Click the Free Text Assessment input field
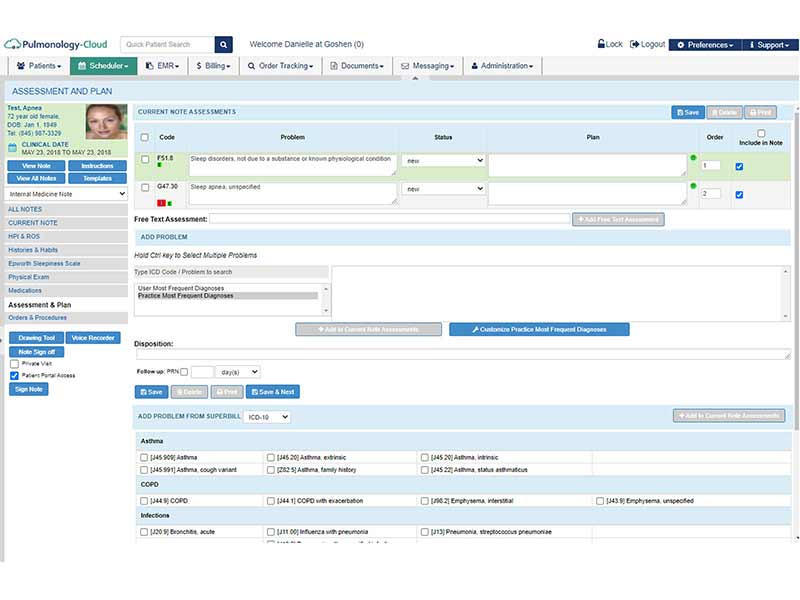This screenshot has width=800, height=600. tap(390, 219)
